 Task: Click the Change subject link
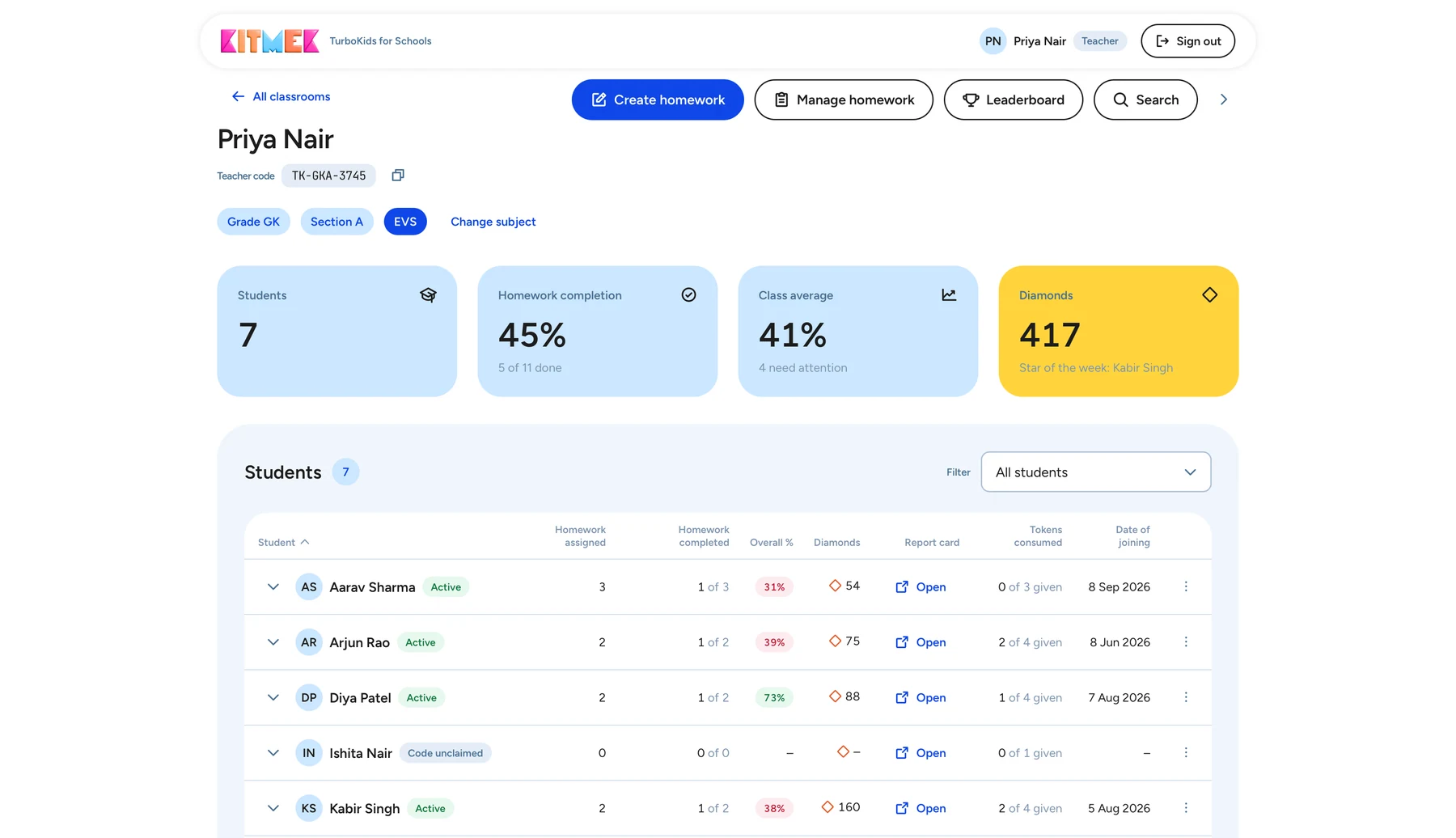(493, 222)
